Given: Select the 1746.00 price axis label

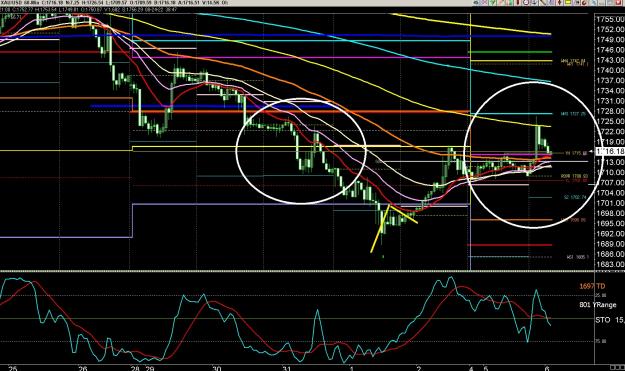Looking at the screenshot, I should [610, 50].
